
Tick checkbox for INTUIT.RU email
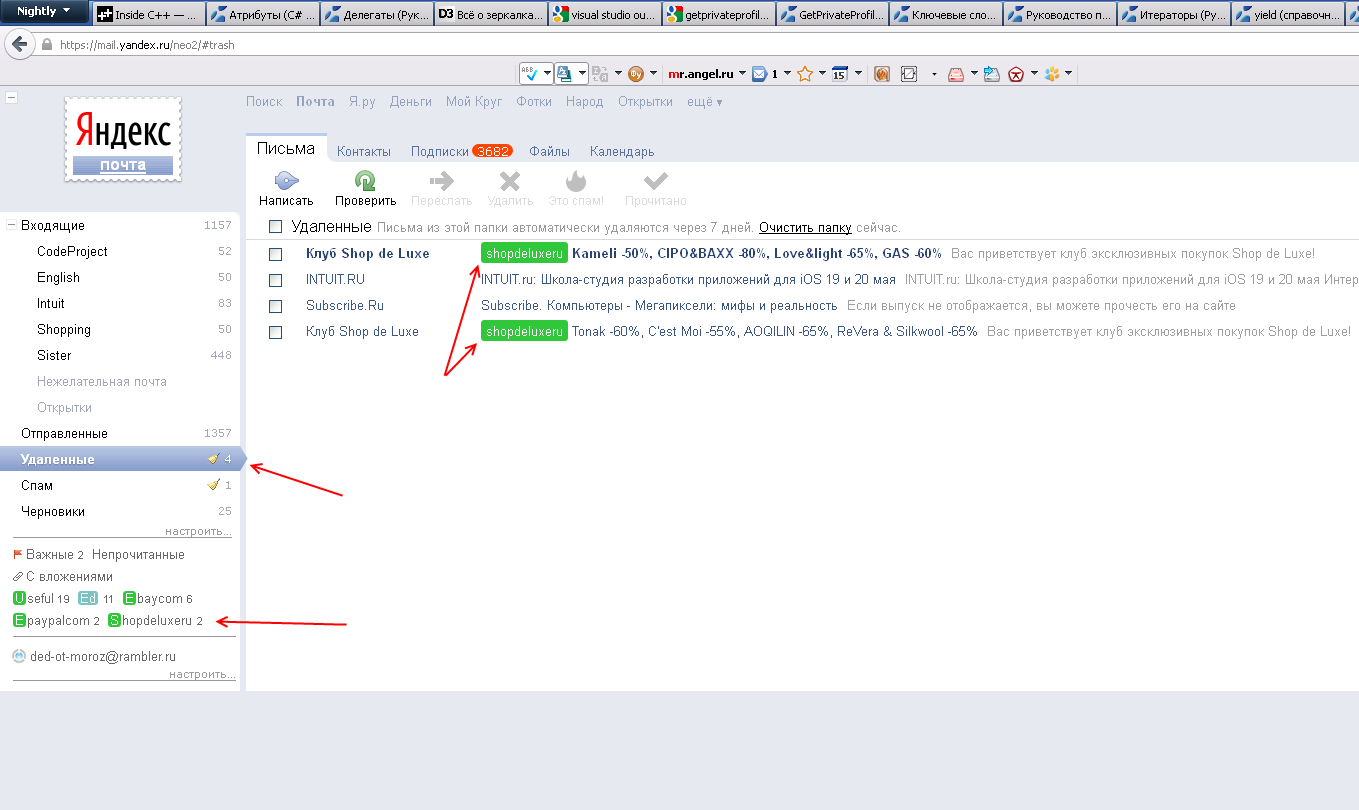276,280
